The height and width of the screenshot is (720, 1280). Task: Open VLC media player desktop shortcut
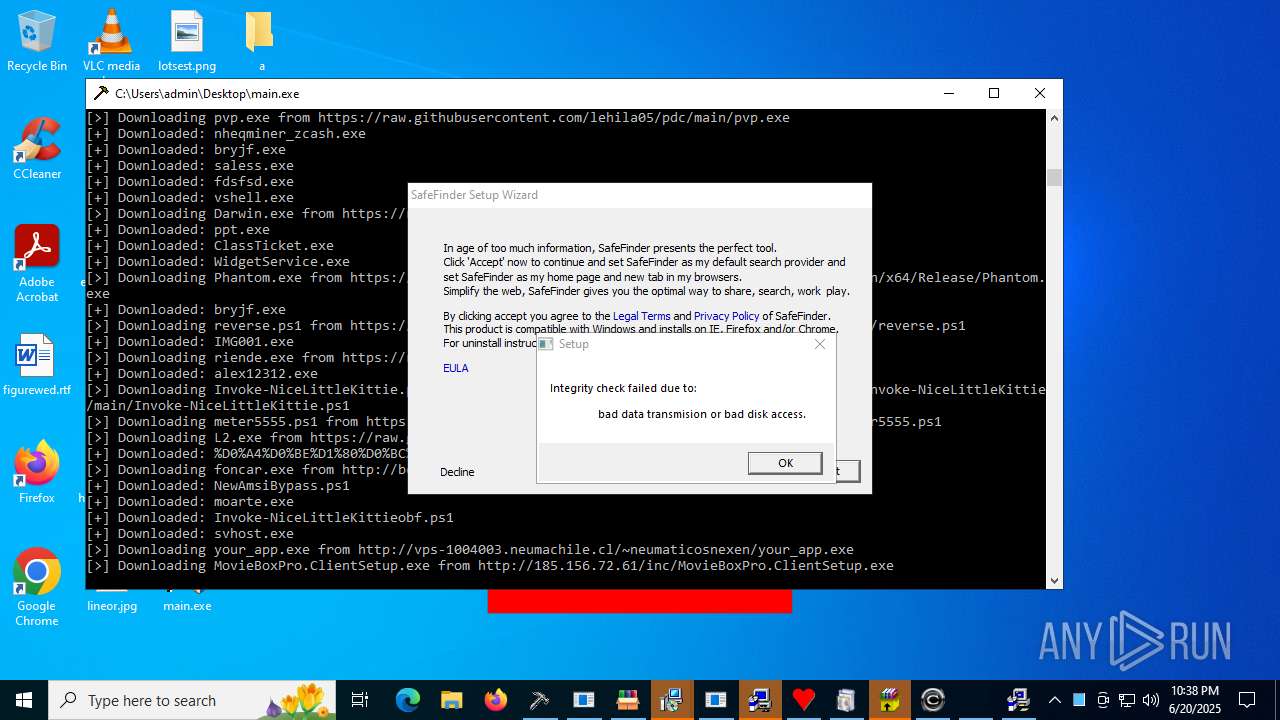pos(111,42)
